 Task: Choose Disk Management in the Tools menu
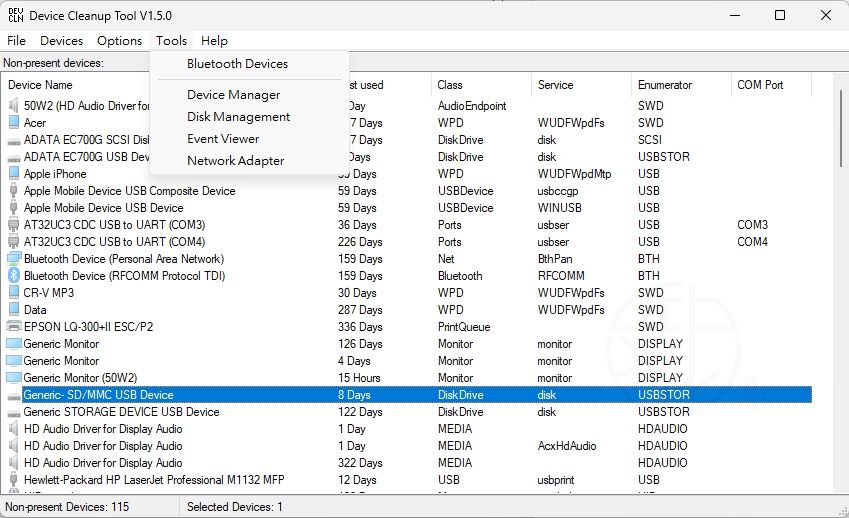point(238,117)
